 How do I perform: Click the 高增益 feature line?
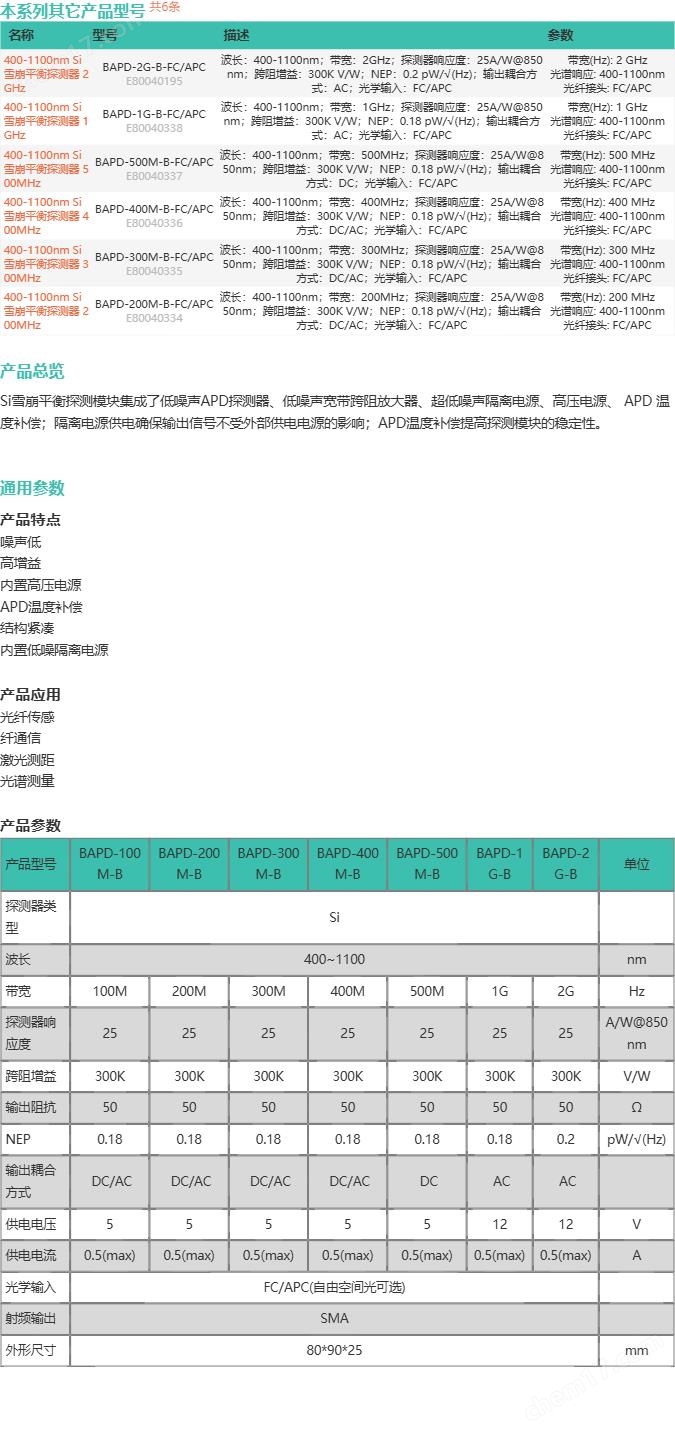(21, 563)
